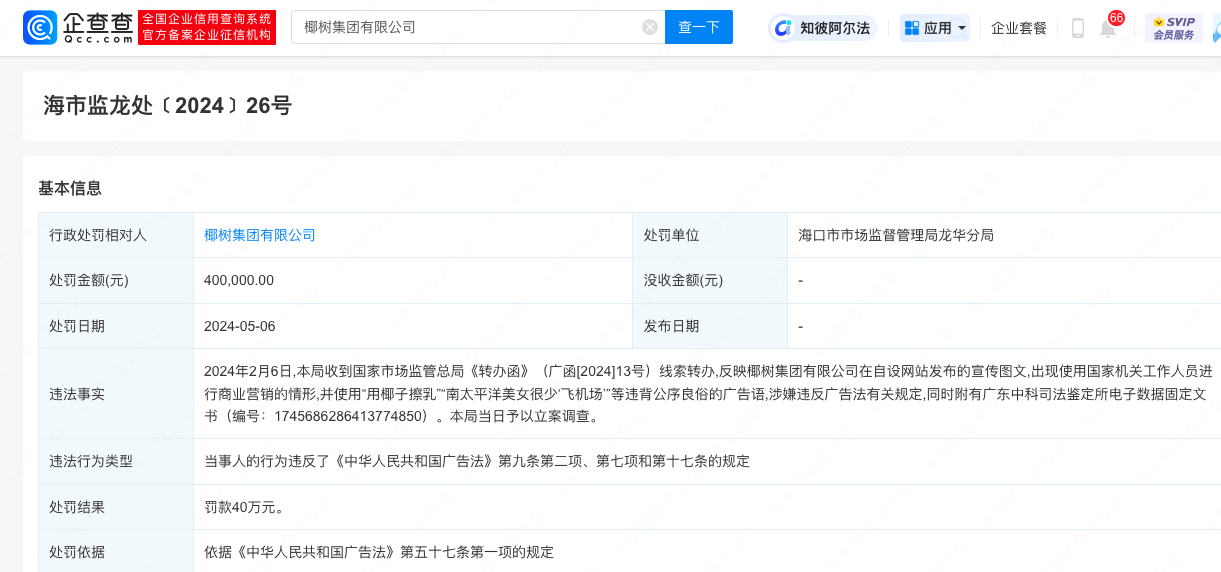Open the mobile phone app icon
The image size is (1221, 572).
click(x=1077, y=28)
